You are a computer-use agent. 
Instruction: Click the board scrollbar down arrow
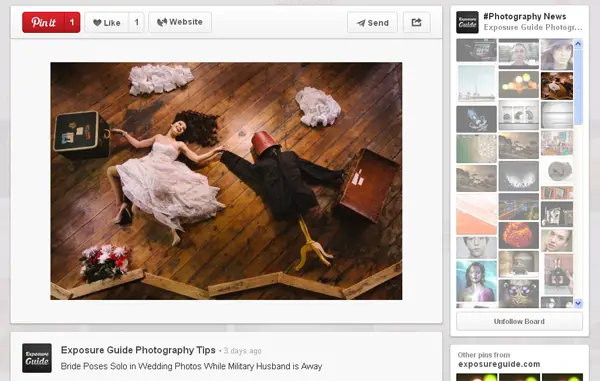click(578, 303)
